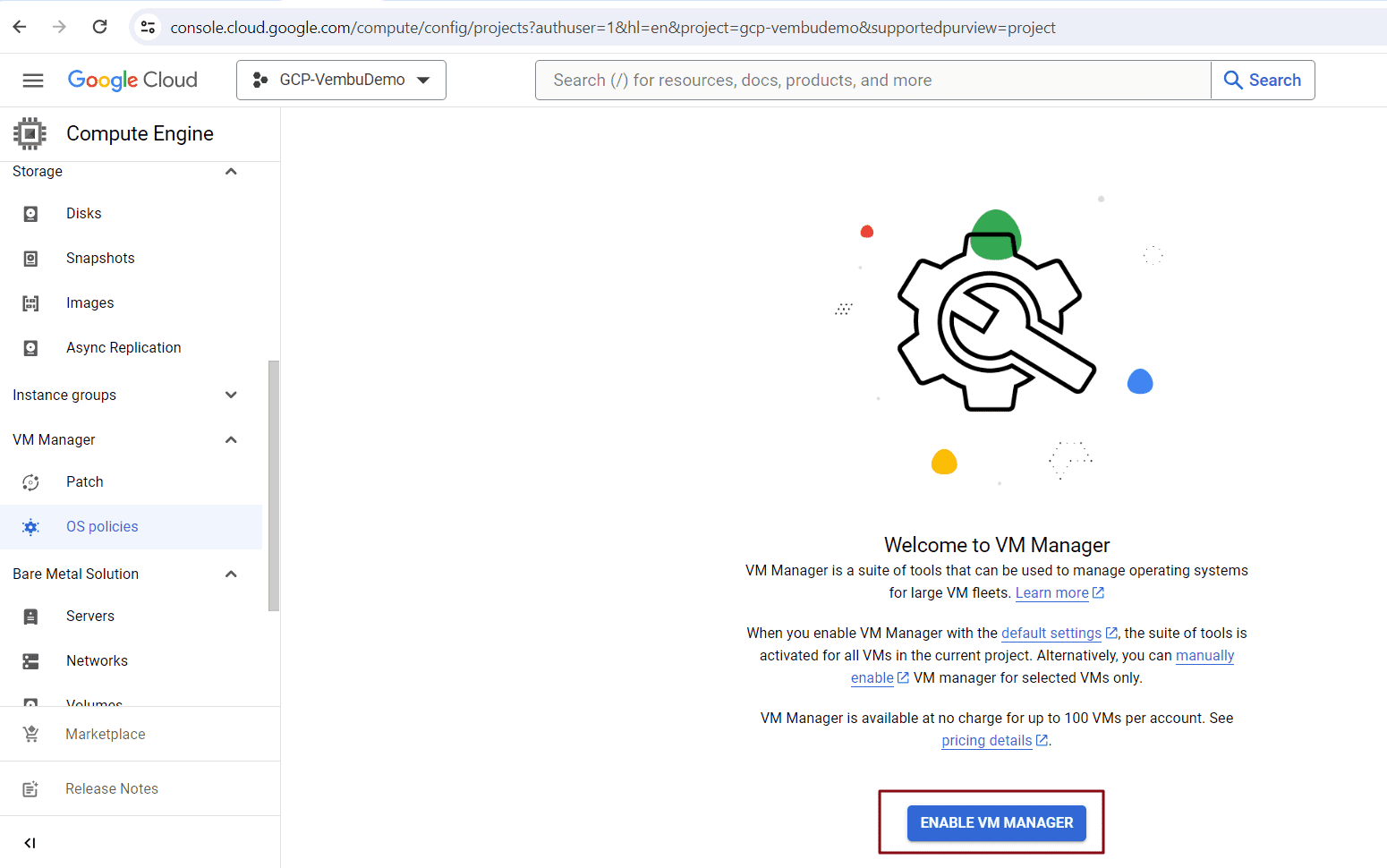Click the browser forward arrow
This screenshot has width=1387, height=868.
[x=59, y=27]
